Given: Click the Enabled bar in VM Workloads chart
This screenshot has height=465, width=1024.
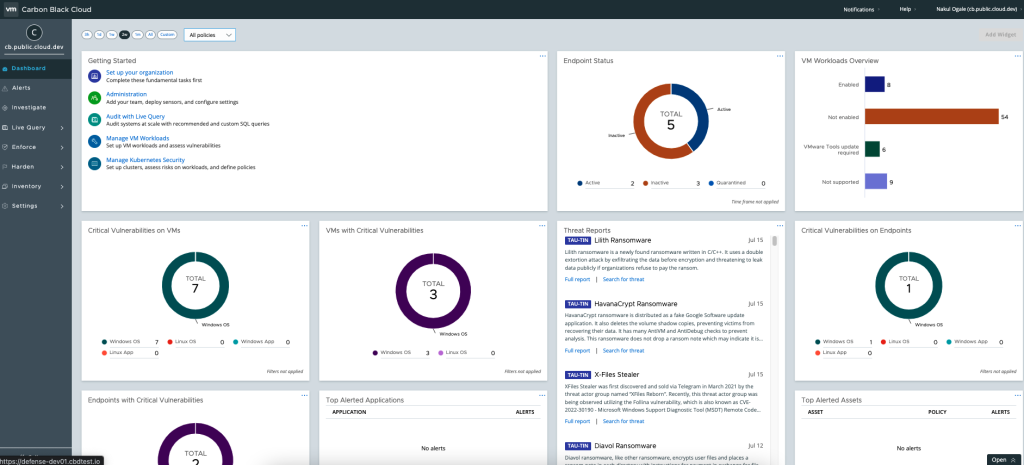Looking at the screenshot, I should click(x=874, y=84).
